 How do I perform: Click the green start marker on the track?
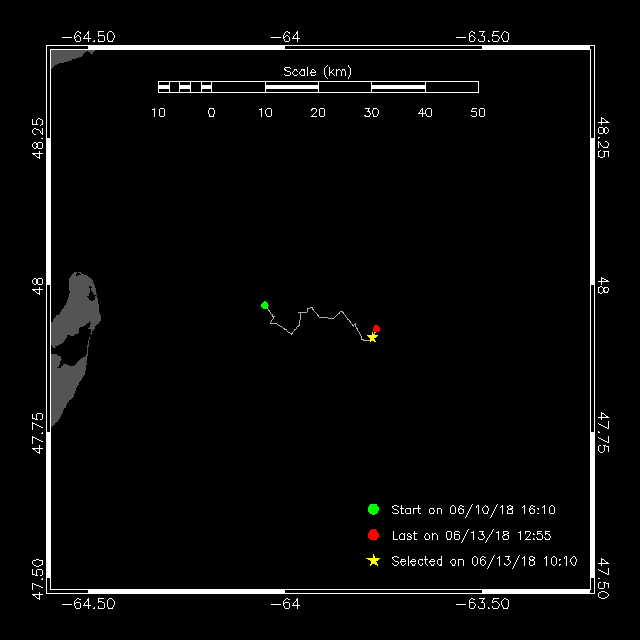(264, 305)
